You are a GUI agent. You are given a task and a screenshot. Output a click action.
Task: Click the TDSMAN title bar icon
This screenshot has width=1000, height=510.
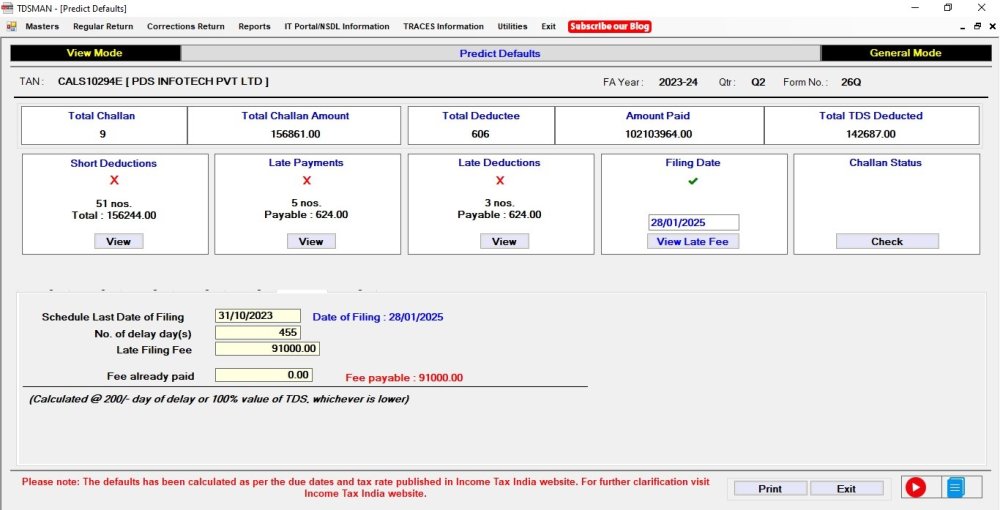click(7, 8)
